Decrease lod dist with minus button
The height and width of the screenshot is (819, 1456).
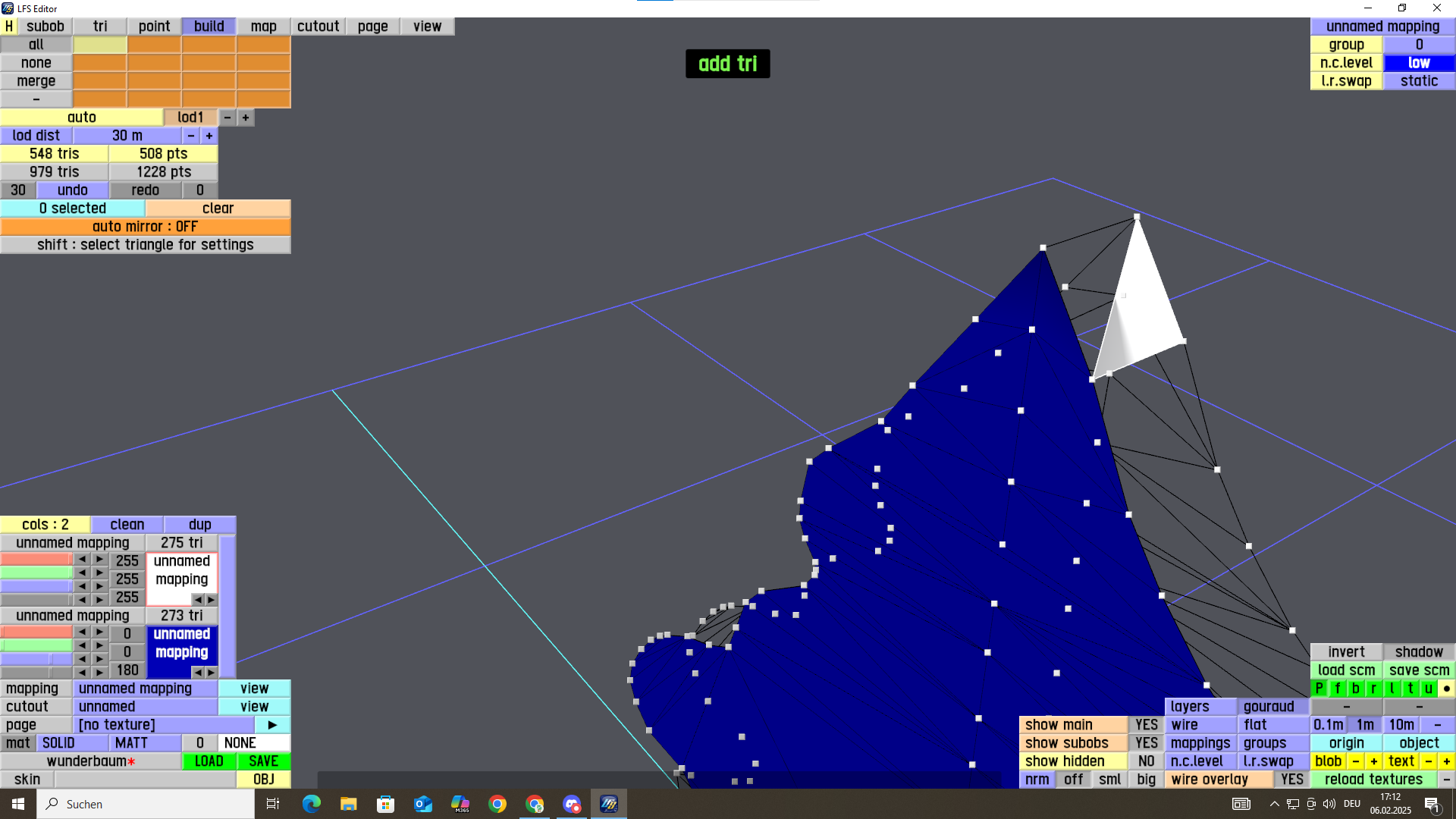tap(191, 136)
